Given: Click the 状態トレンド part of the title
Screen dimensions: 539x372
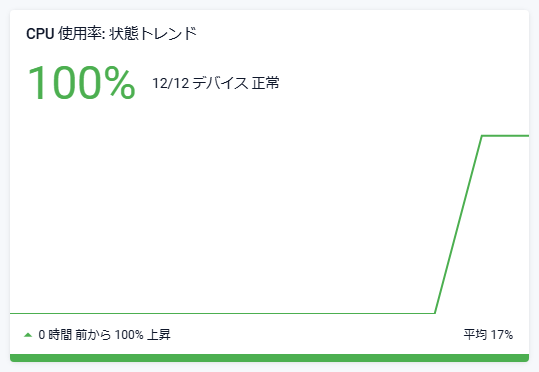Looking at the screenshot, I should click(x=153, y=34).
